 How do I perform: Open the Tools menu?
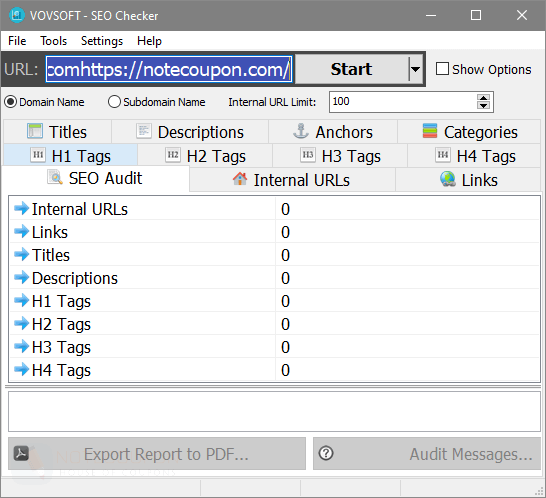(53, 41)
